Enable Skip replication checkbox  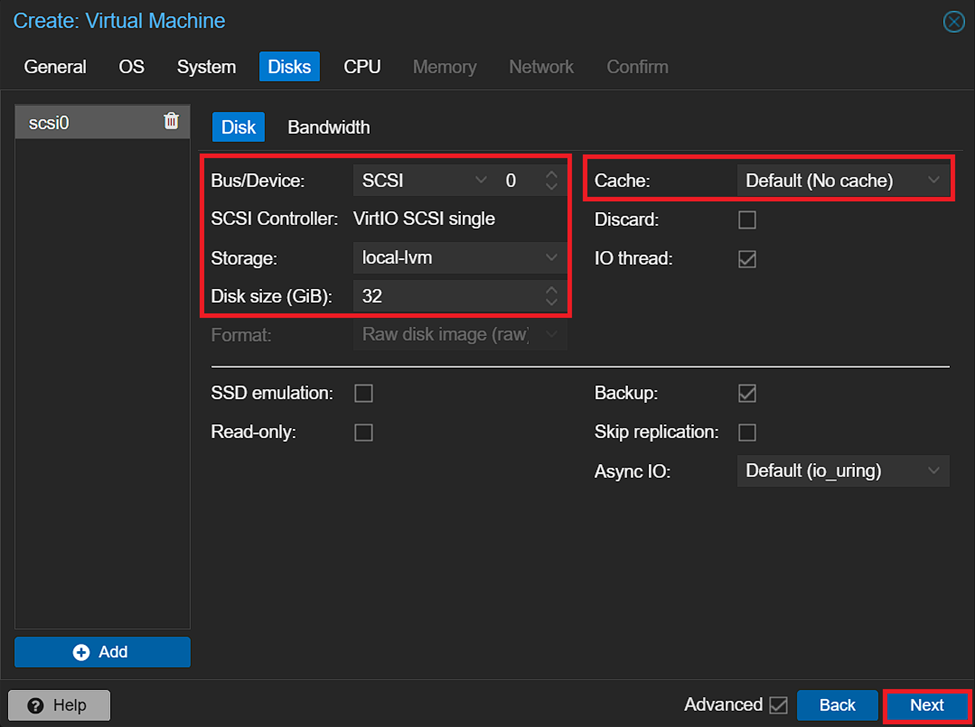(x=747, y=432)
